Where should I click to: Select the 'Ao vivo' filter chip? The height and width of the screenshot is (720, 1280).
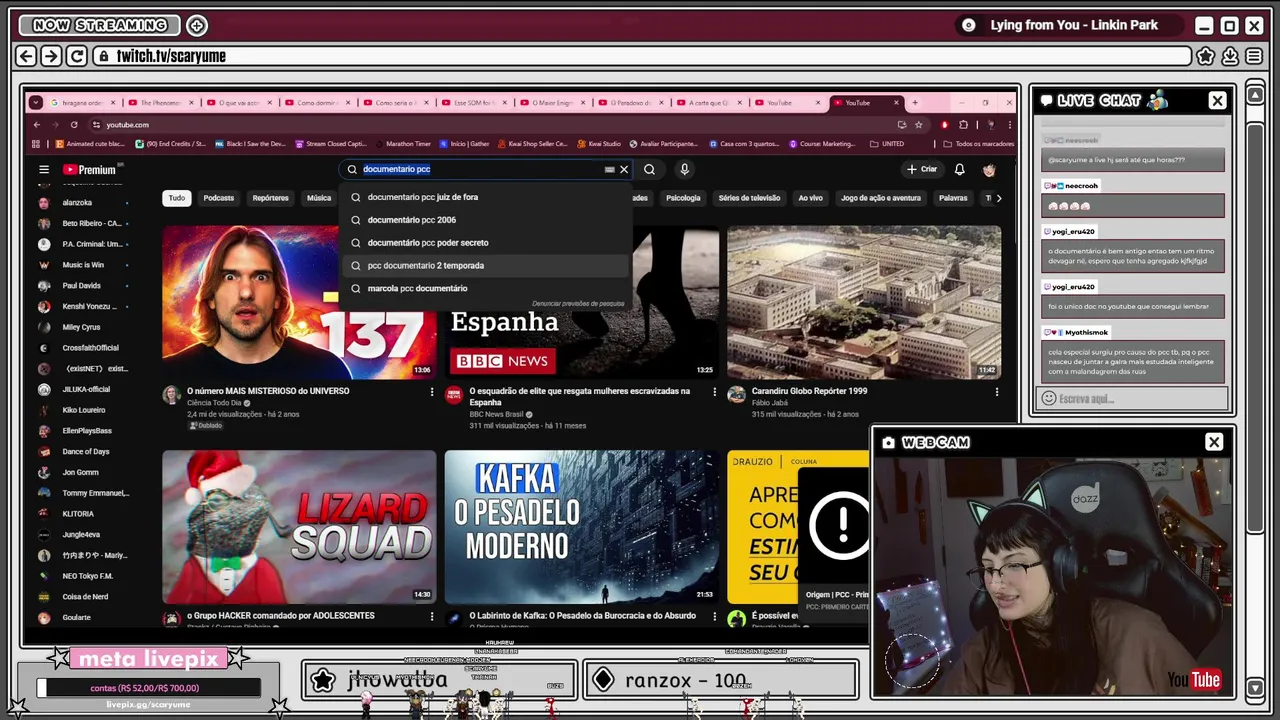click(811, 198)
